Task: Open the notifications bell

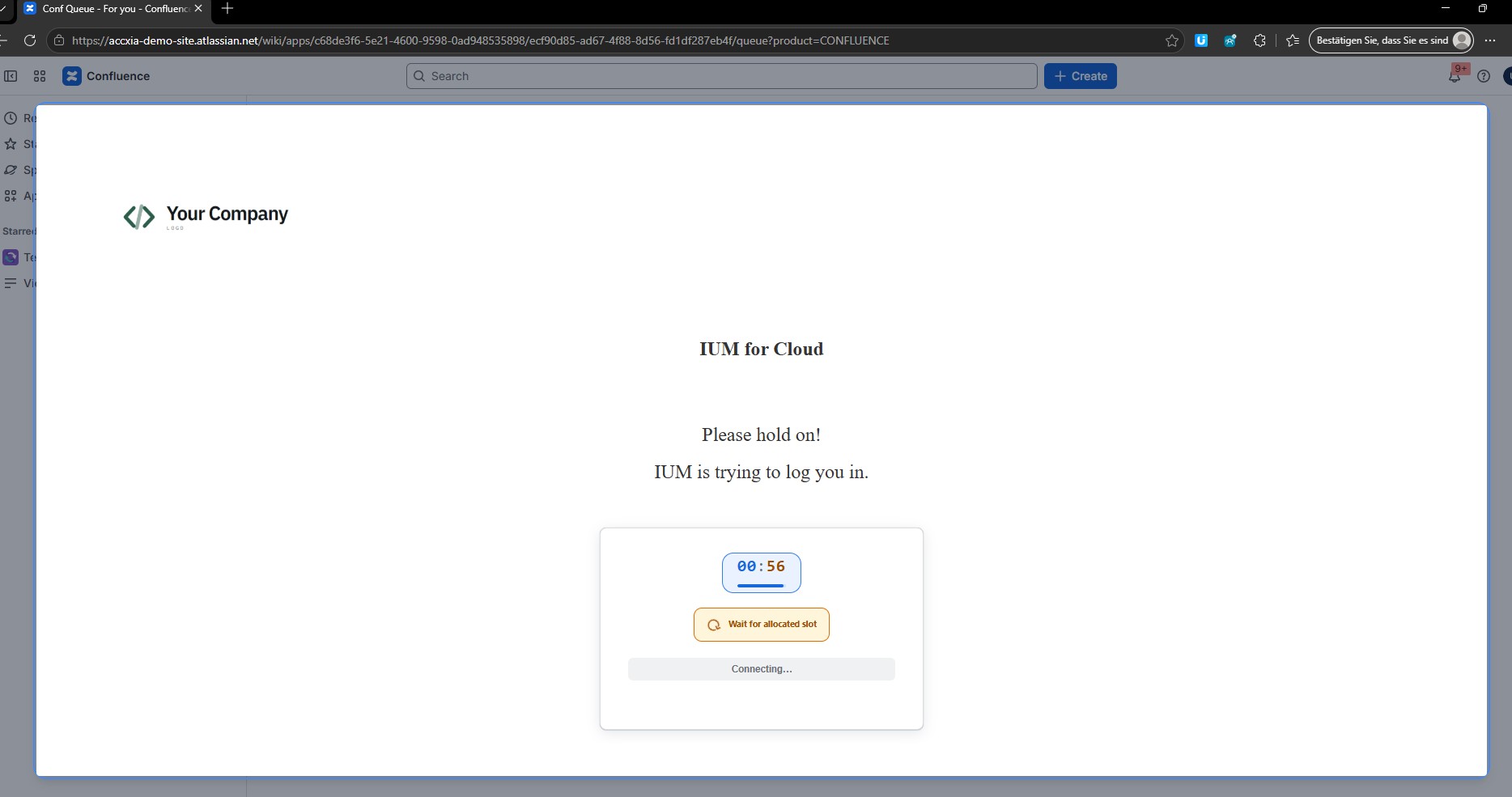Action: (x=1455, y=76)
